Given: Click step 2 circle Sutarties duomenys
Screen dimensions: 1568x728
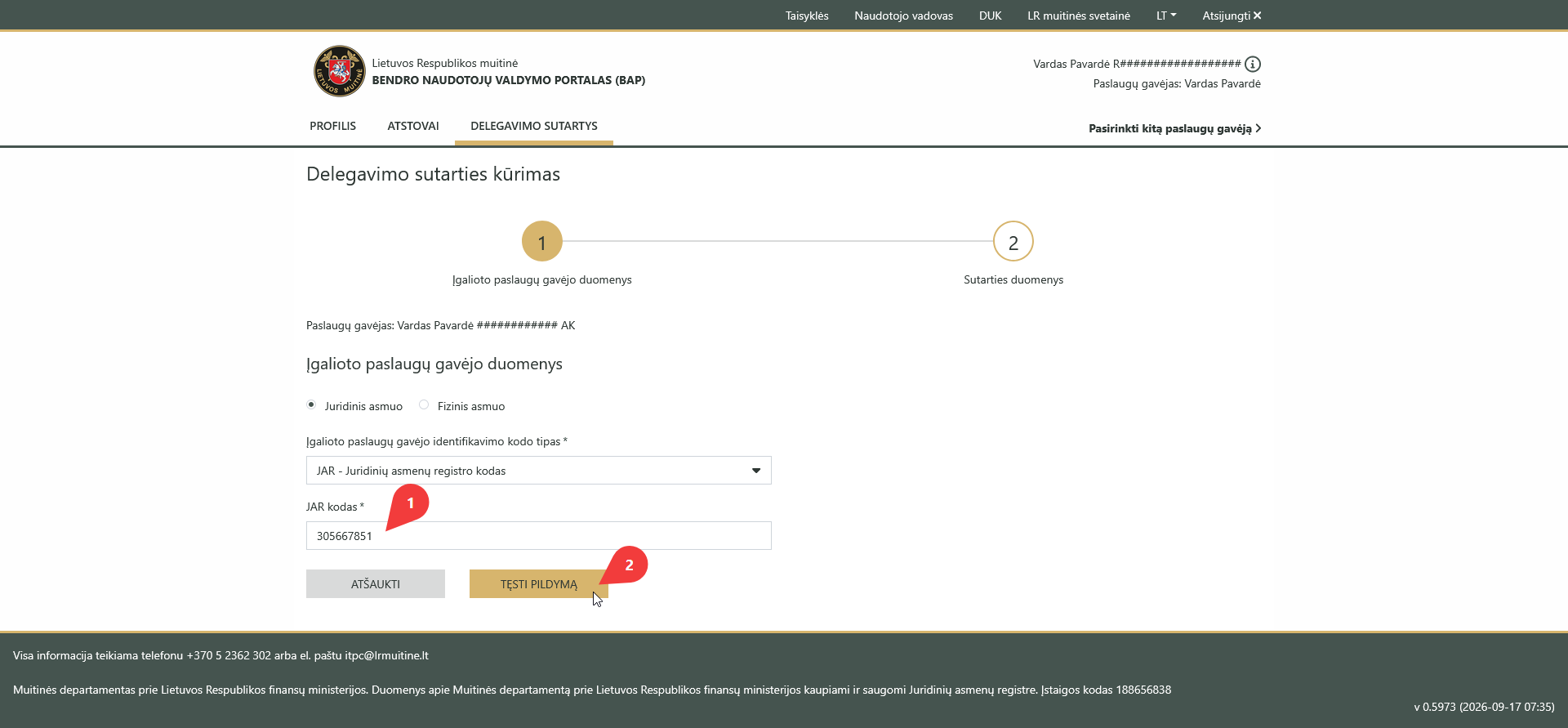Looking at the screenshot, I should (1013, 241).
